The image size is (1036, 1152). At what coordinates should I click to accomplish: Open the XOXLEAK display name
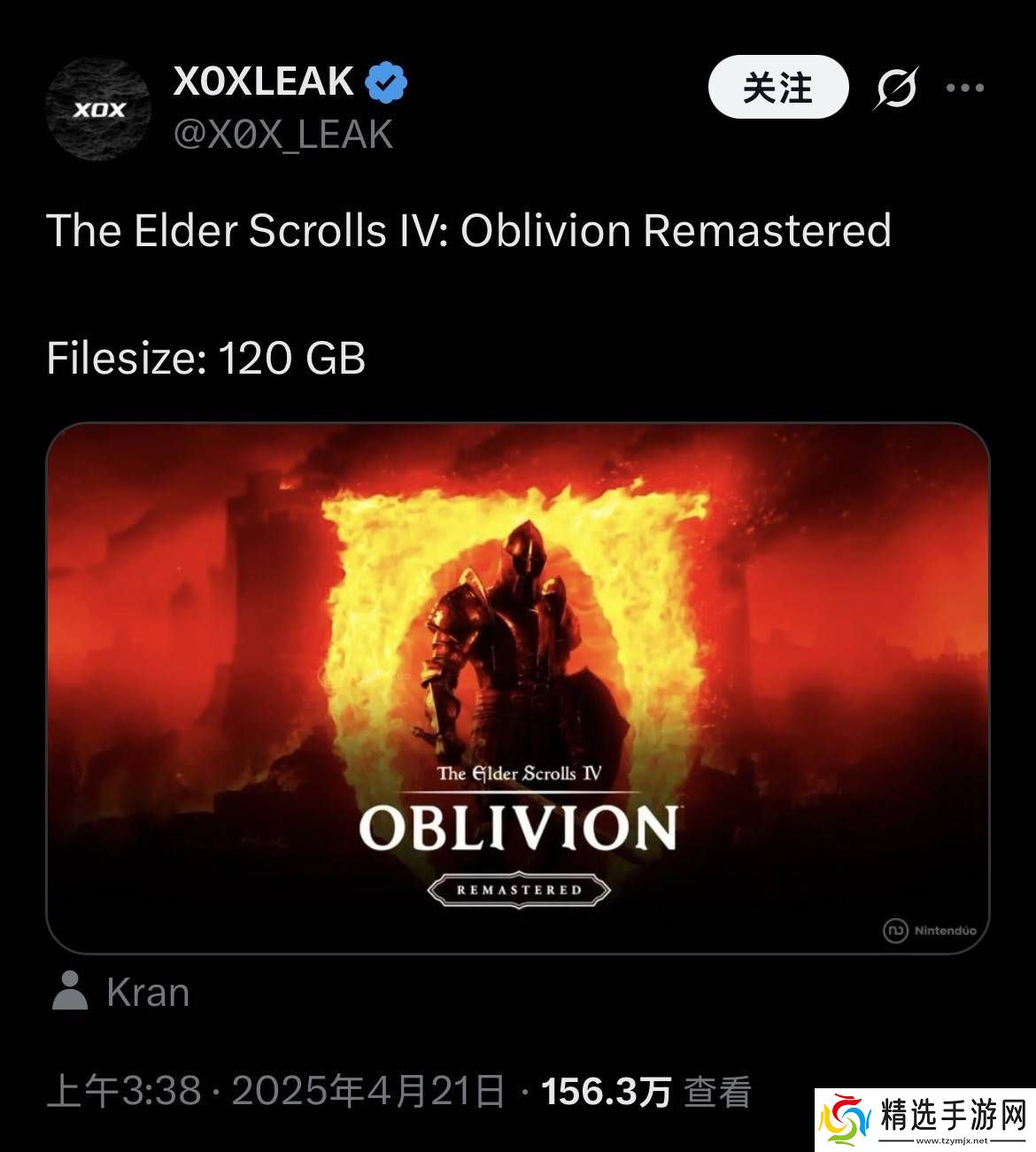(264, 81)
